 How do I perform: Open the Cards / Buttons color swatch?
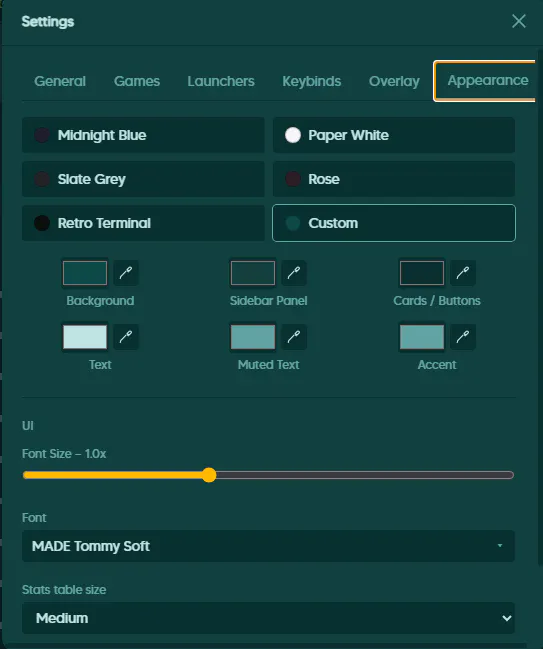coord(422,273)
